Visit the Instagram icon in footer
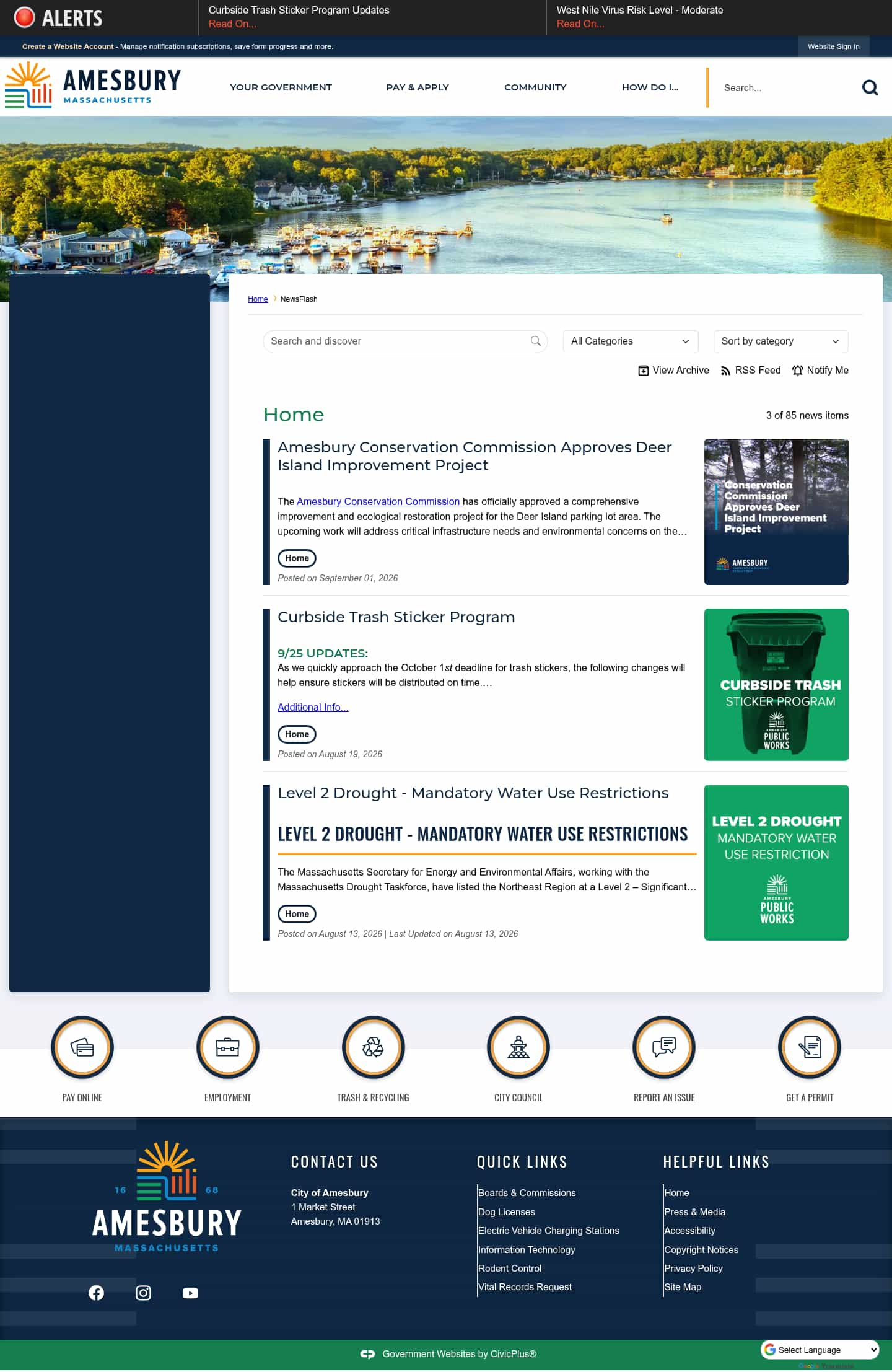 coord(143,1293)
